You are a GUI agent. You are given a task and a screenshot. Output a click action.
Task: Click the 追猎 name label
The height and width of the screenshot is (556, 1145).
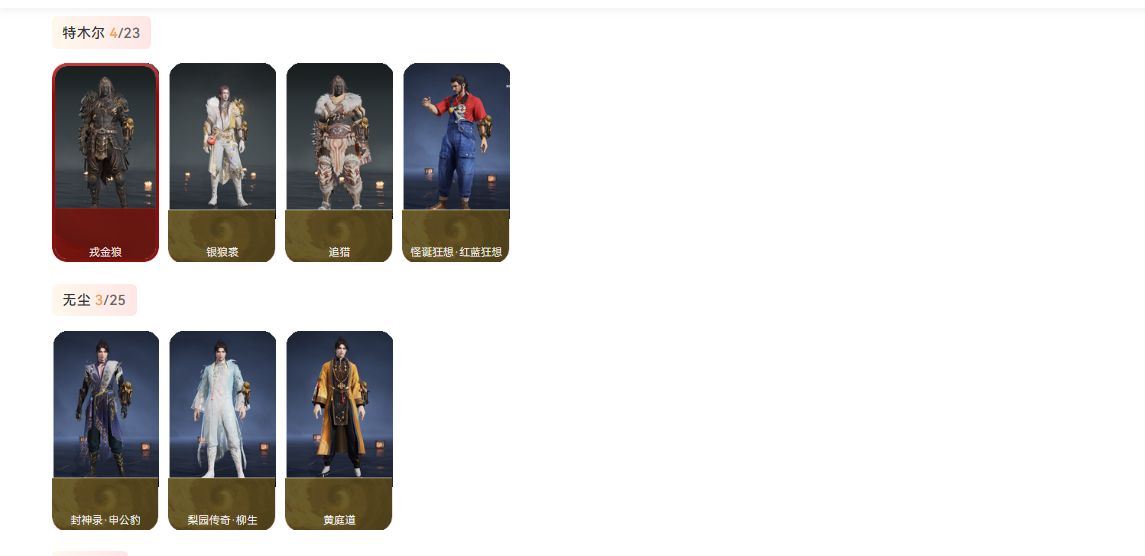pyautogui.click(x=339, y=252)
